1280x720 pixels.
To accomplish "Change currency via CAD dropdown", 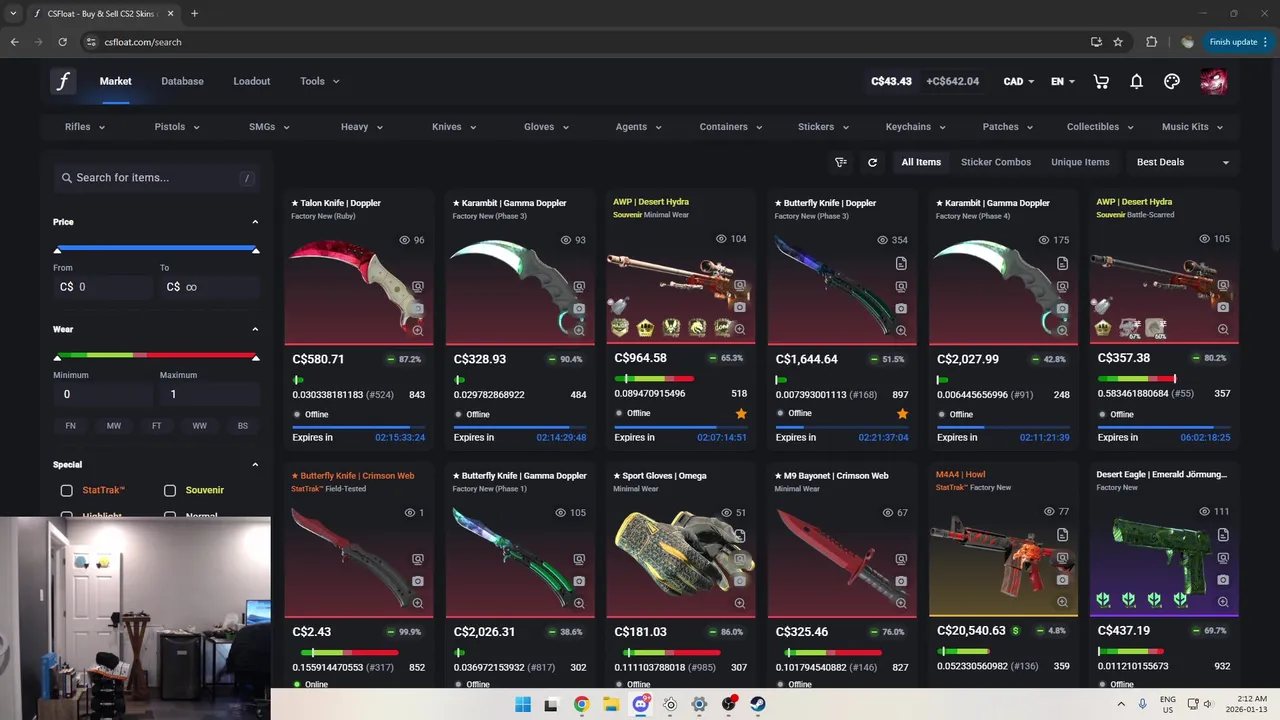I will coord(1019,81).
